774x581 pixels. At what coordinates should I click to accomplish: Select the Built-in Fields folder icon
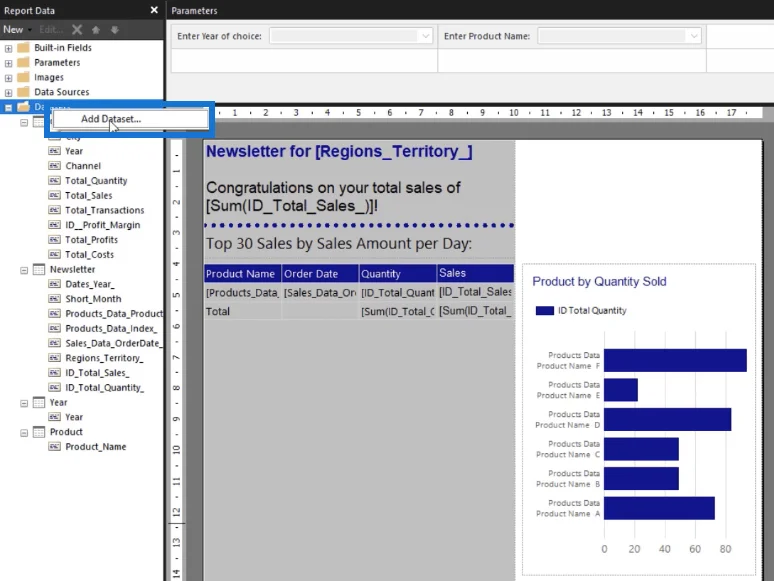pos(23,47)
